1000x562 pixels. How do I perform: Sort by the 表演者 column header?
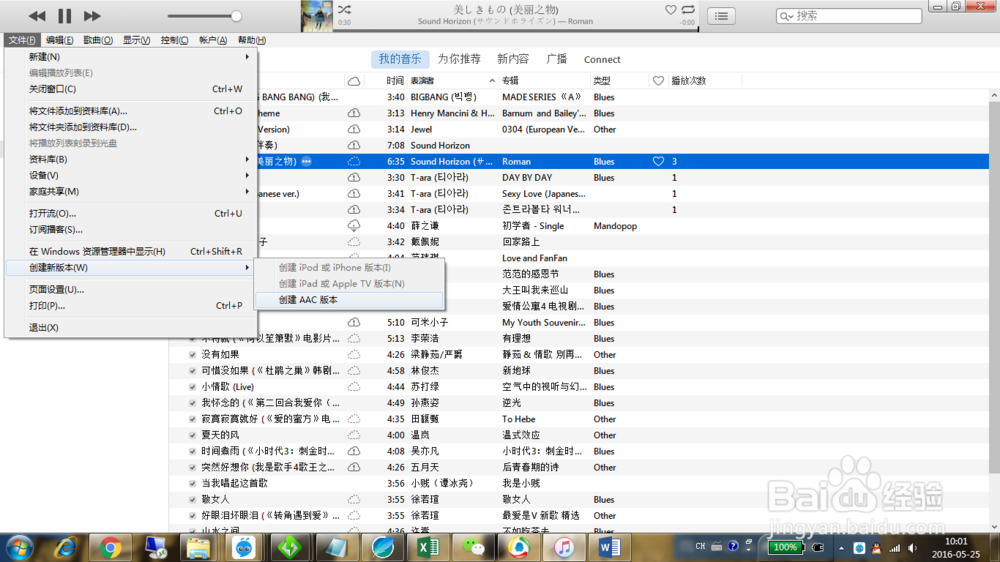point(452,81)
